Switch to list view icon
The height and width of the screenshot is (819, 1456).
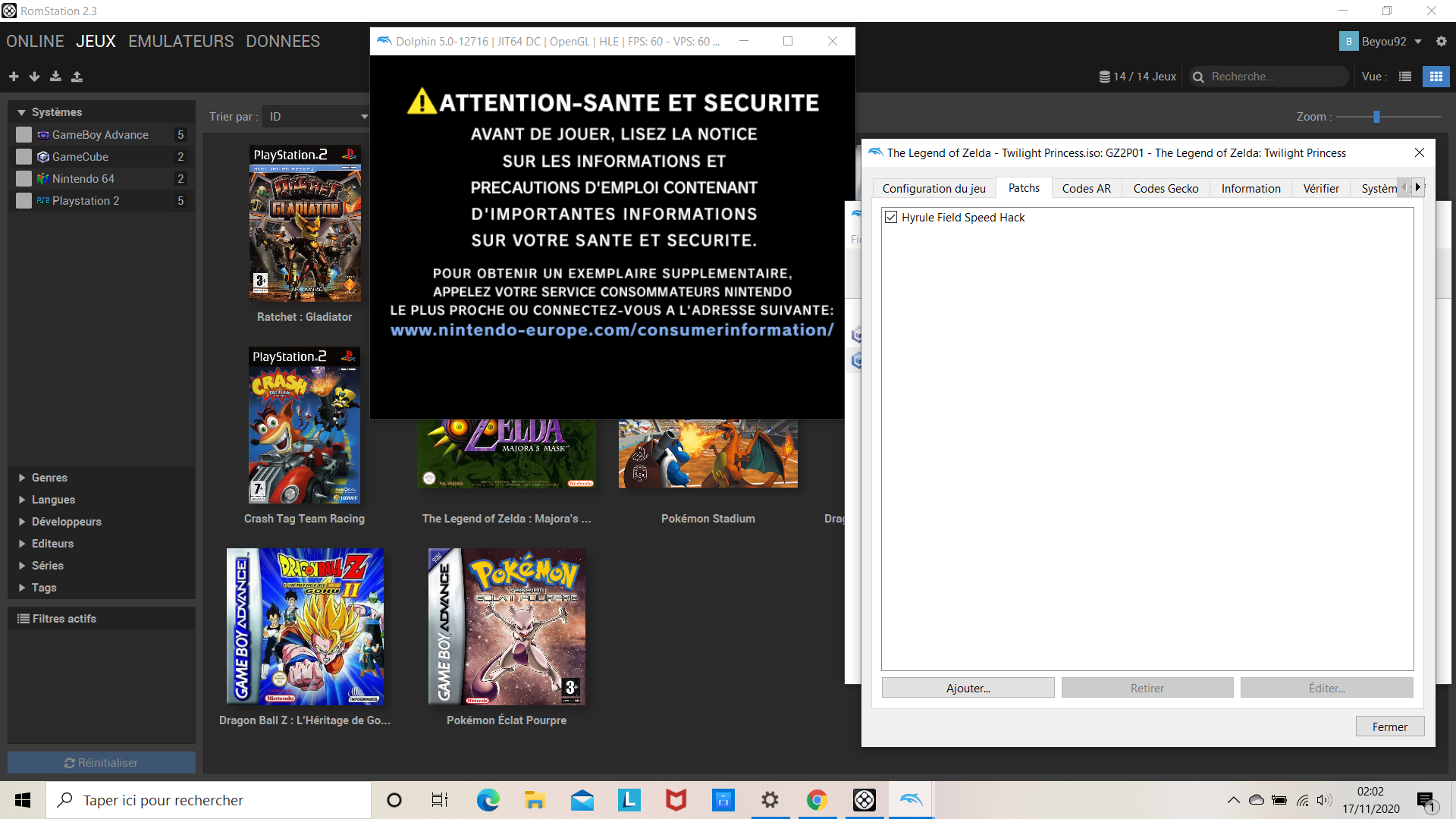pyautogui.click(x=1405, y=77)
